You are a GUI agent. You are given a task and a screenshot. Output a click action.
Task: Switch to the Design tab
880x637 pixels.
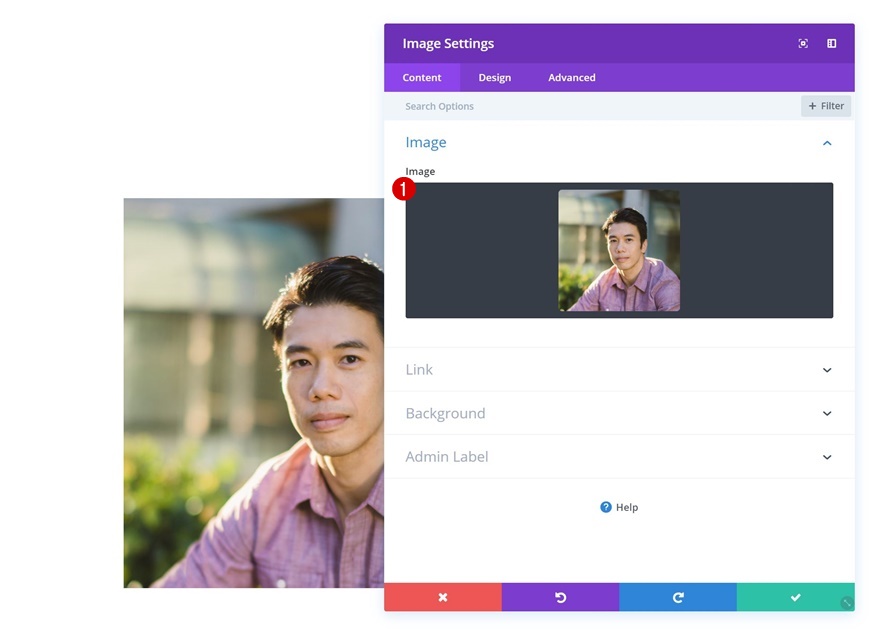click(494, 78)
